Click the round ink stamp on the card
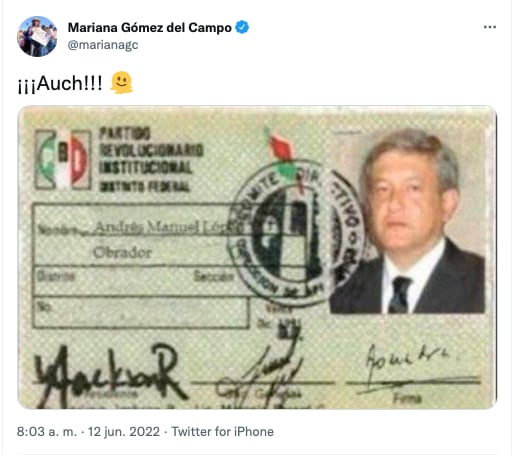The height and width of the screenshot is (455, 513). [293, 232]
